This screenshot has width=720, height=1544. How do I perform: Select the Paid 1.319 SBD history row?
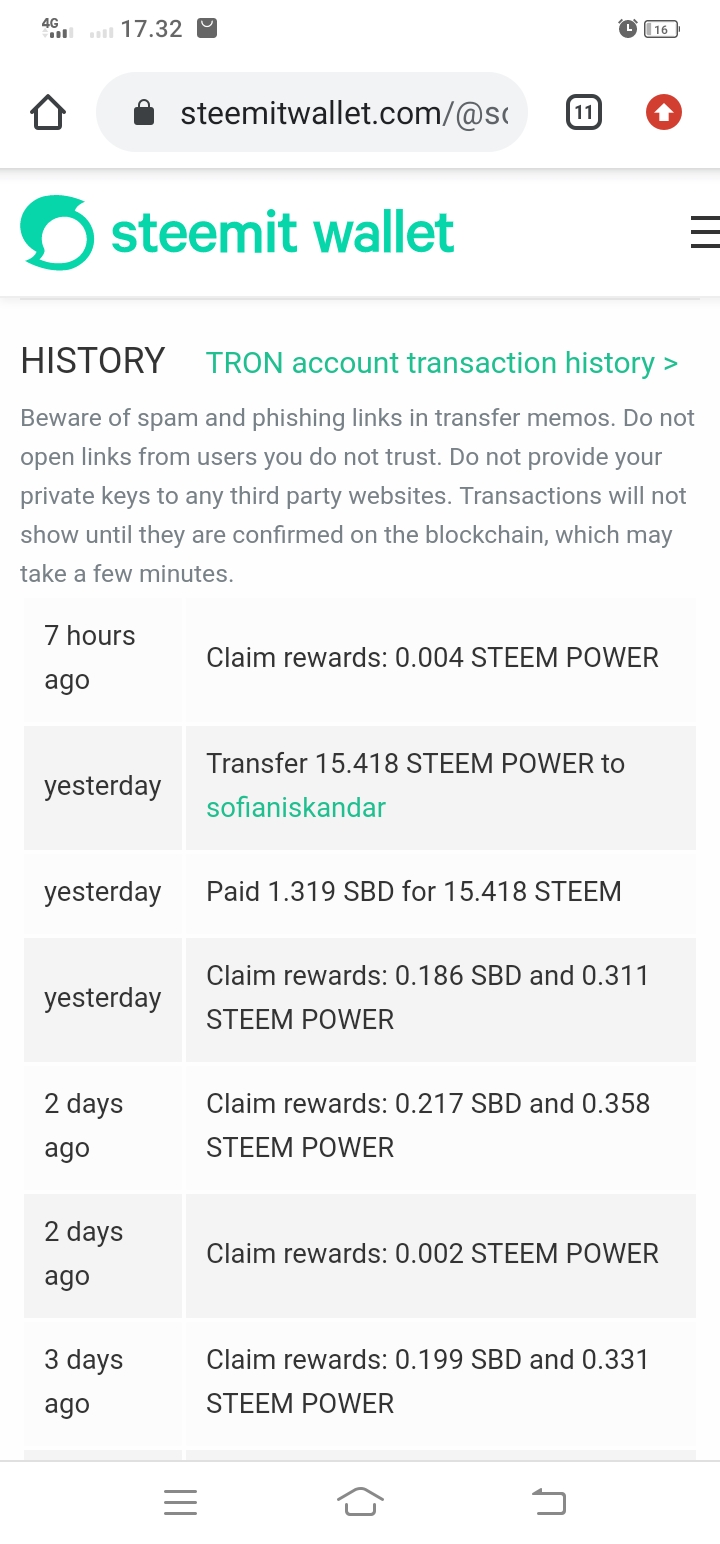pyautogui.click(x=360, y=892)
